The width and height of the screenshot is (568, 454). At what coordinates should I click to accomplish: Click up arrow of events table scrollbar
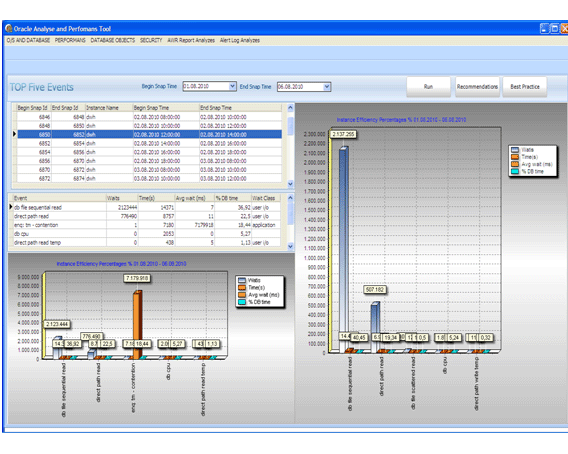click(x=290, y=198)
